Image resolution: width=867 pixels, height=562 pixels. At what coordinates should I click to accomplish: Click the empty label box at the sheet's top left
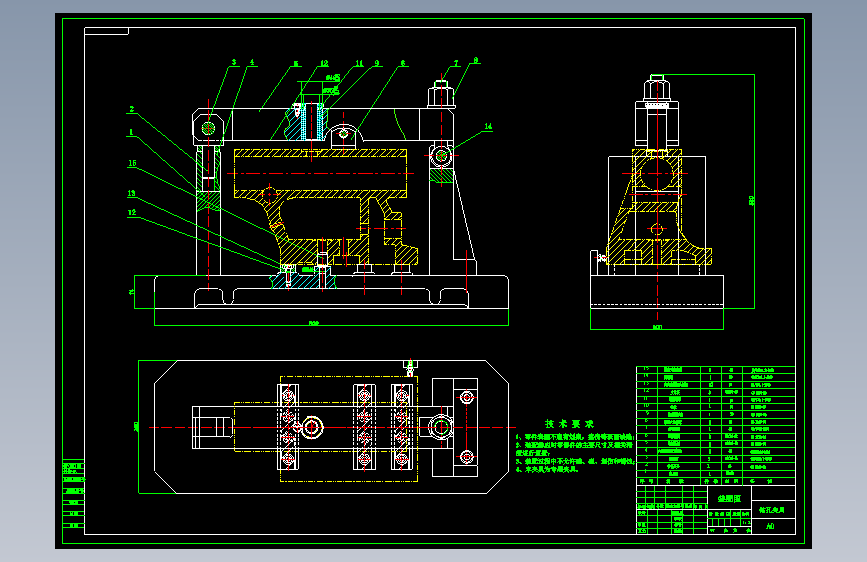106,31
